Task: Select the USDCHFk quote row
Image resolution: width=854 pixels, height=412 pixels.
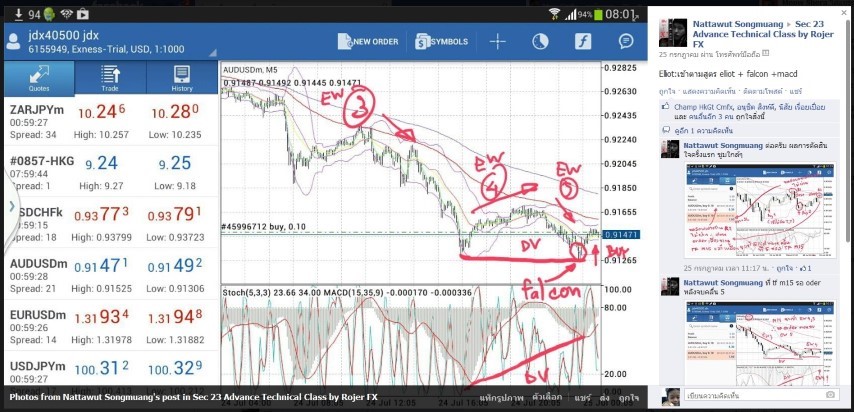Action: pyautogui.click(x=111, y=223)
